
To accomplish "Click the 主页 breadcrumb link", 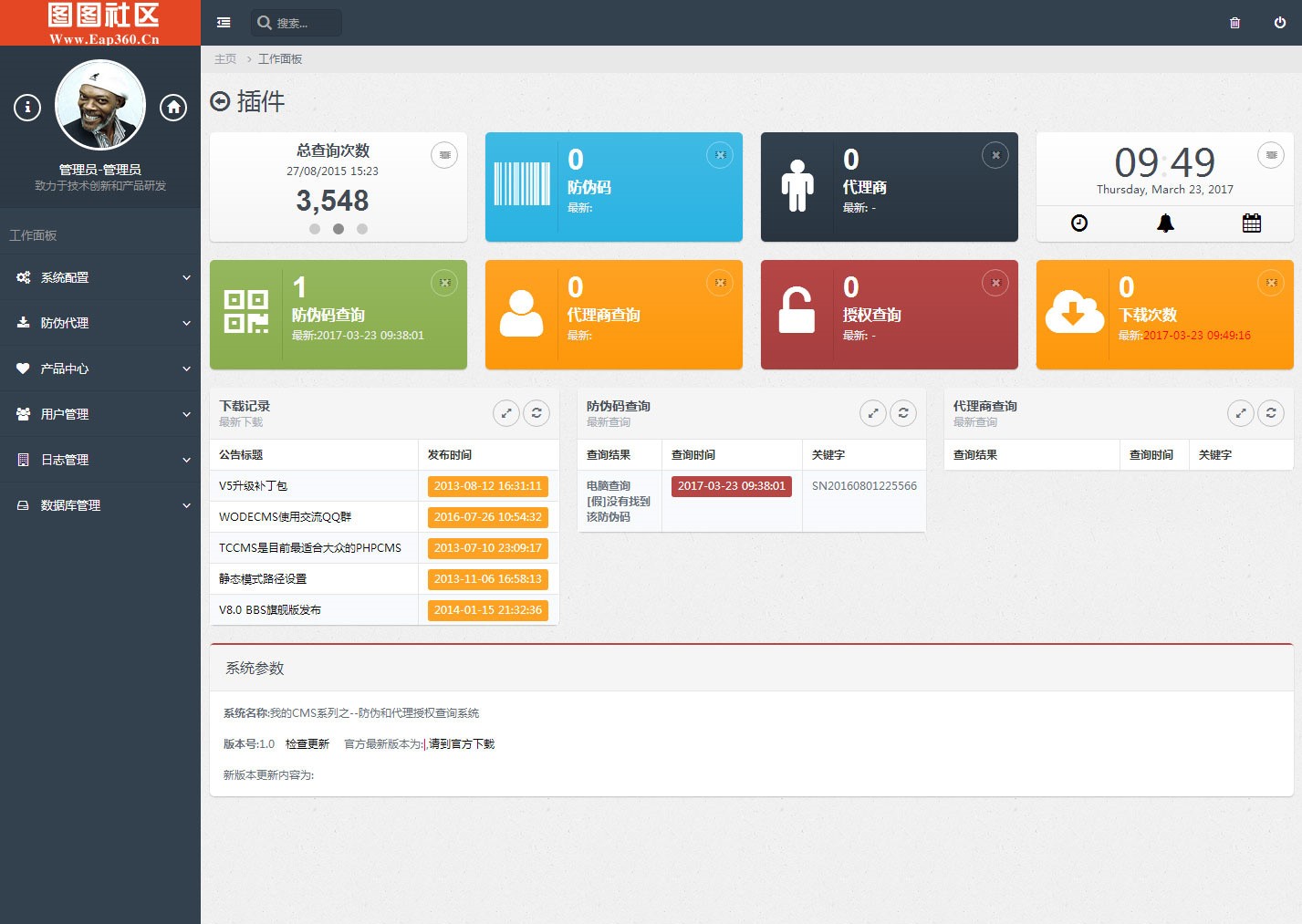I will coord(225,59).
